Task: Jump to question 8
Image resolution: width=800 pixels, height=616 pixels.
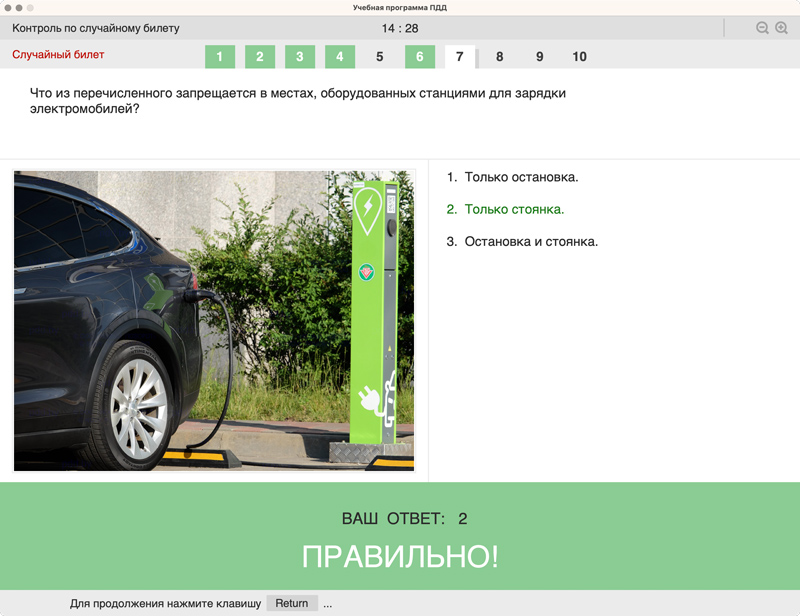Action: coord(499,57)
